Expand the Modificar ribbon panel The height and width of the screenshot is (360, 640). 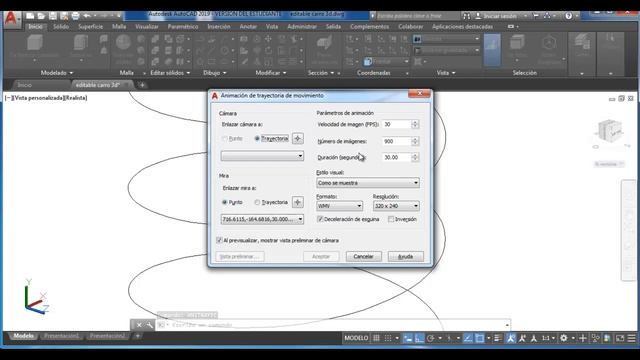271,73
